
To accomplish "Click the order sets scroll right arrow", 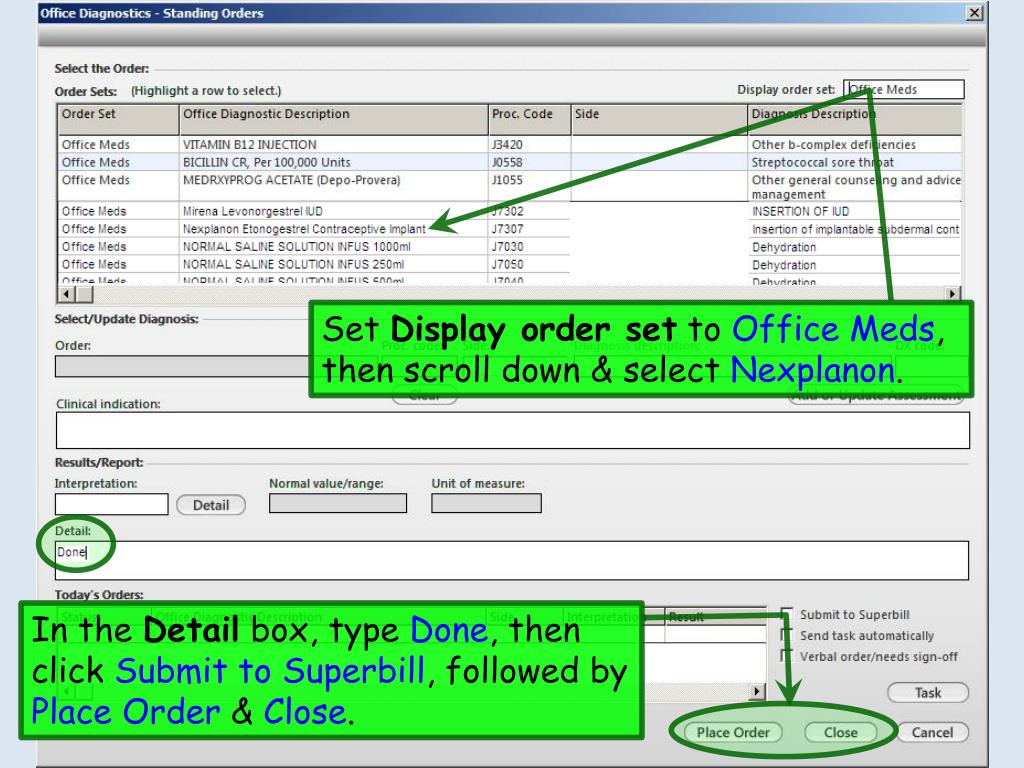I will 953,294.
